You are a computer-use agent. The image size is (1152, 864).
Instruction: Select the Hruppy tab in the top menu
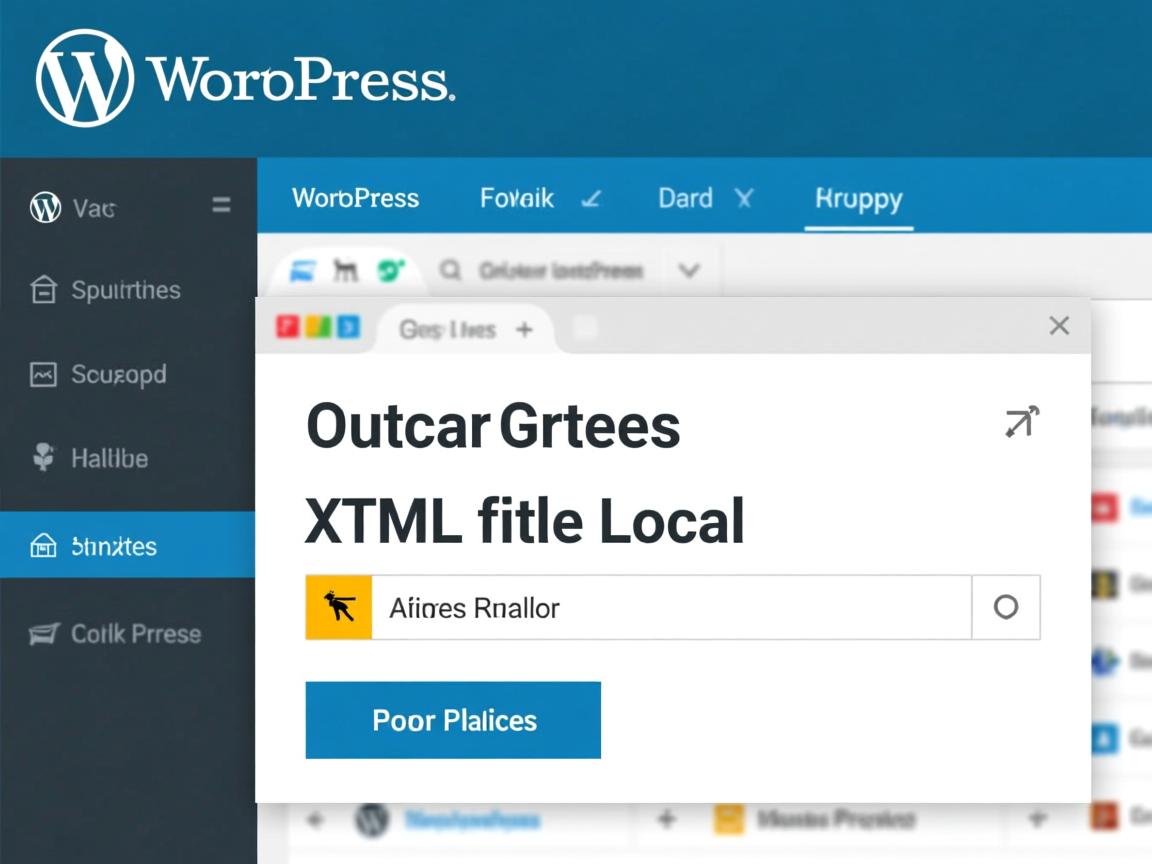coord(858,199)
